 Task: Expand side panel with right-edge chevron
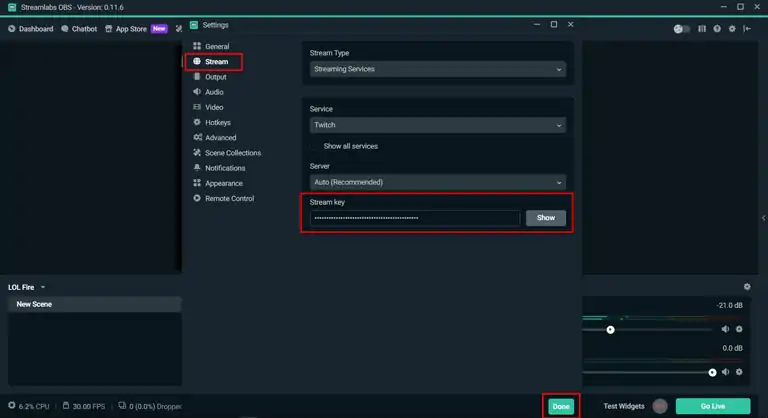764,218
